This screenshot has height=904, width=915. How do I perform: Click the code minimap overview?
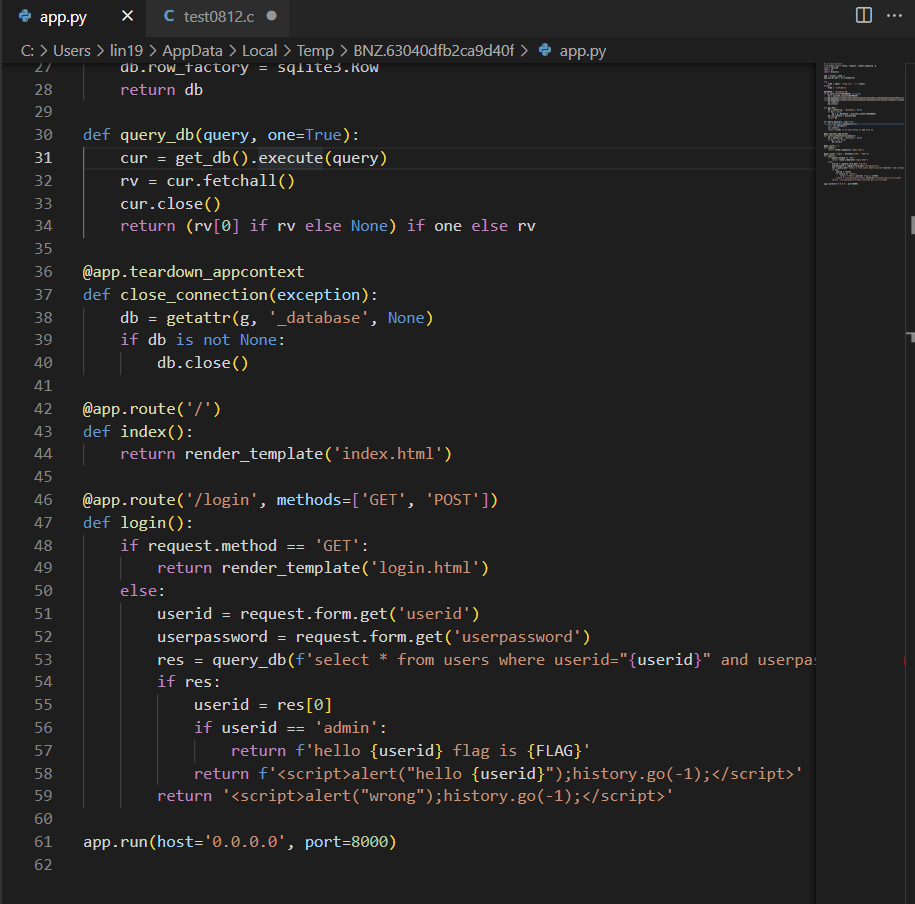pos(864,123)
